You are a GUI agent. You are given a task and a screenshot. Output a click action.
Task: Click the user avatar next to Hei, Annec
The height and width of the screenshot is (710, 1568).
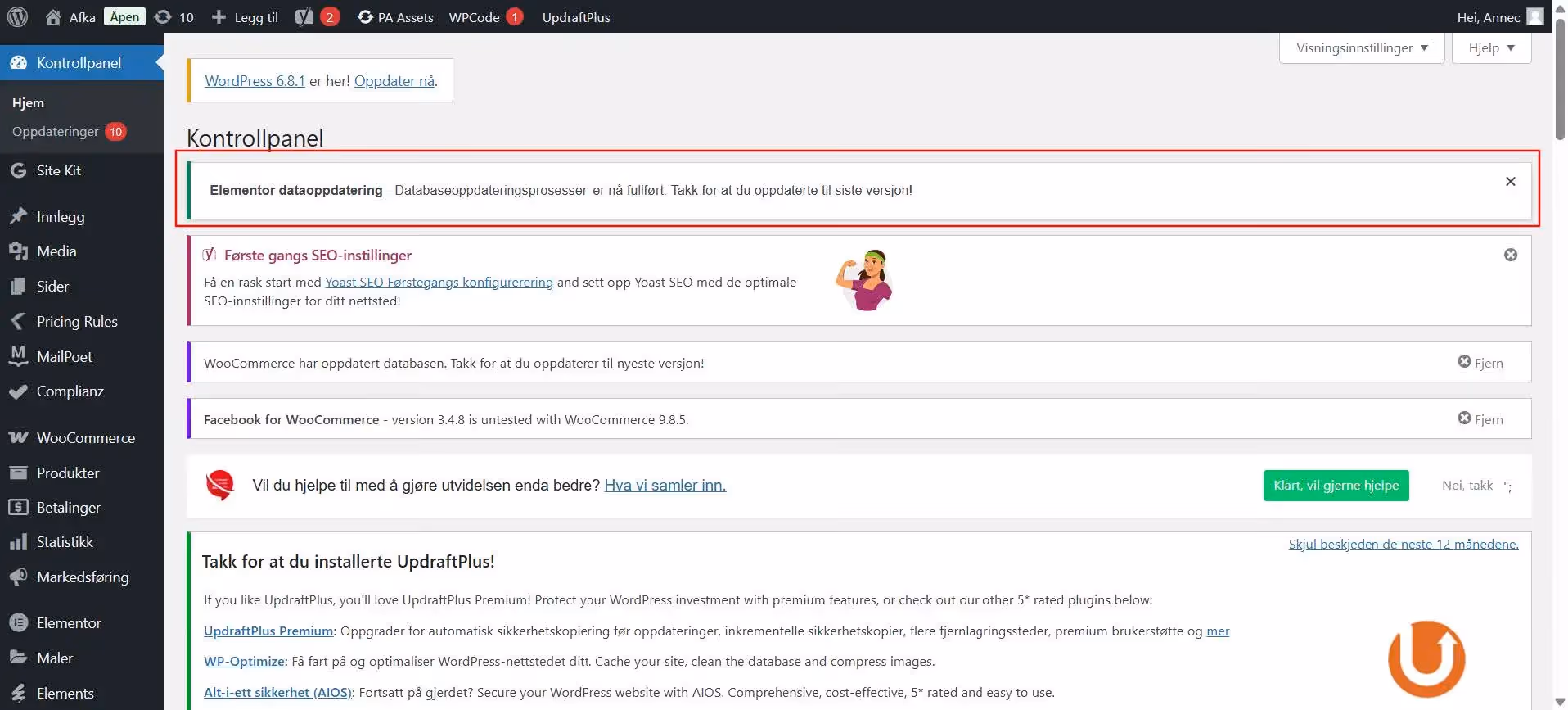(x=1535, y=16)
